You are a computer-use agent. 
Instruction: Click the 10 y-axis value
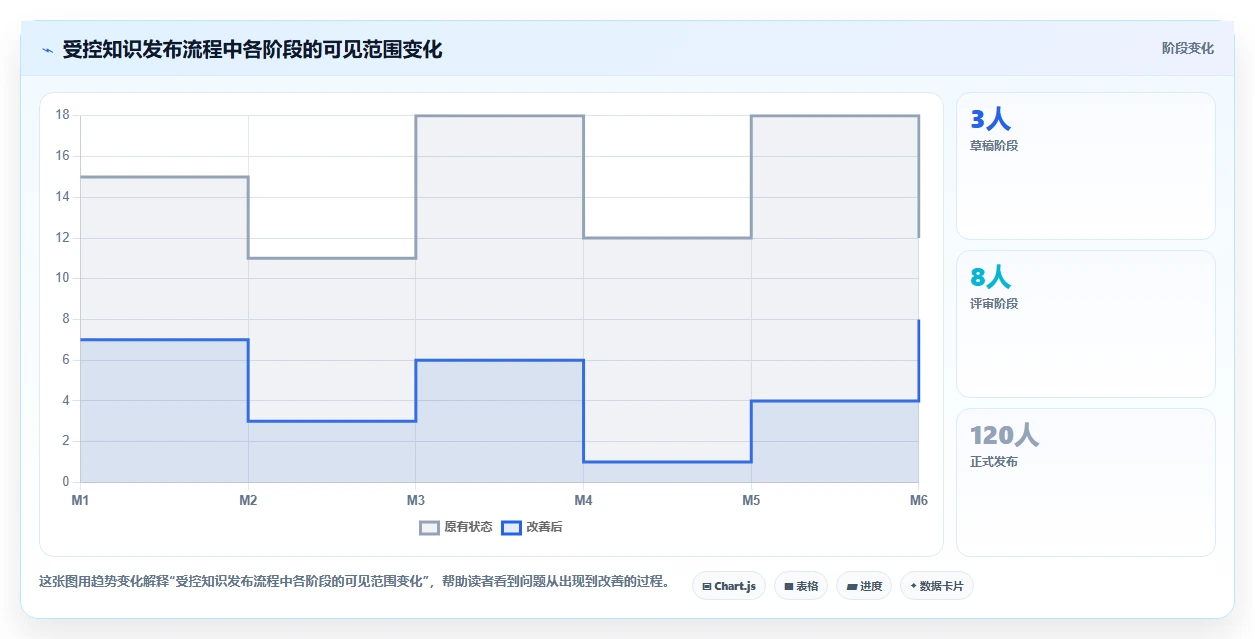click(62, 278)
